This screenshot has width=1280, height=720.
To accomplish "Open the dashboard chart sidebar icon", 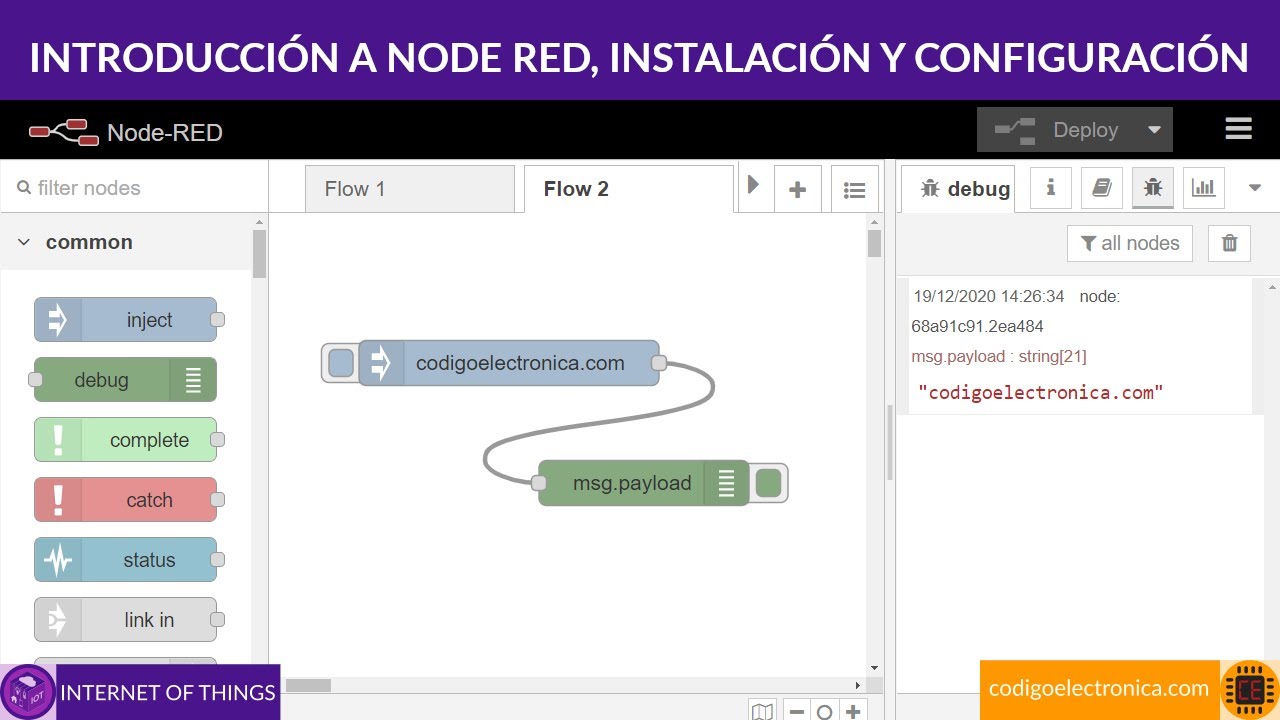I will pos(1204,188).
